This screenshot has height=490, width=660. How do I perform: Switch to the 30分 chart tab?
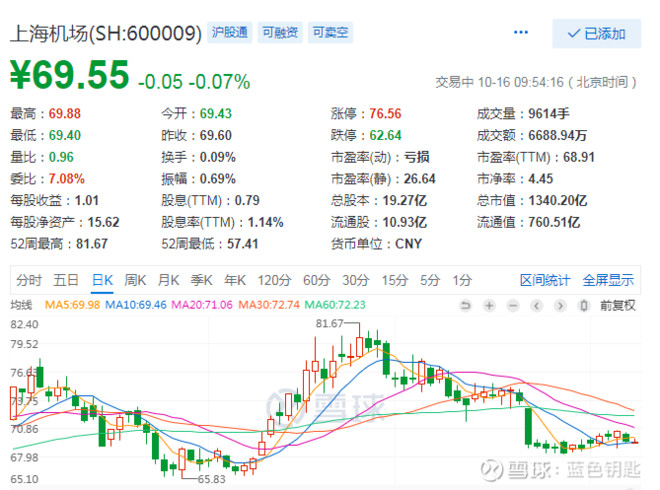[x=356, y=280]
